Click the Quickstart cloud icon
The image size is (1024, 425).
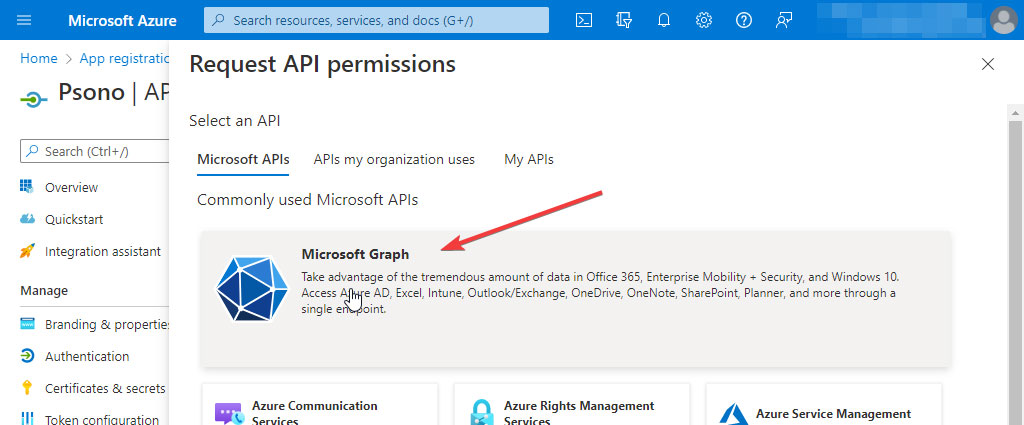coord(27,219)
